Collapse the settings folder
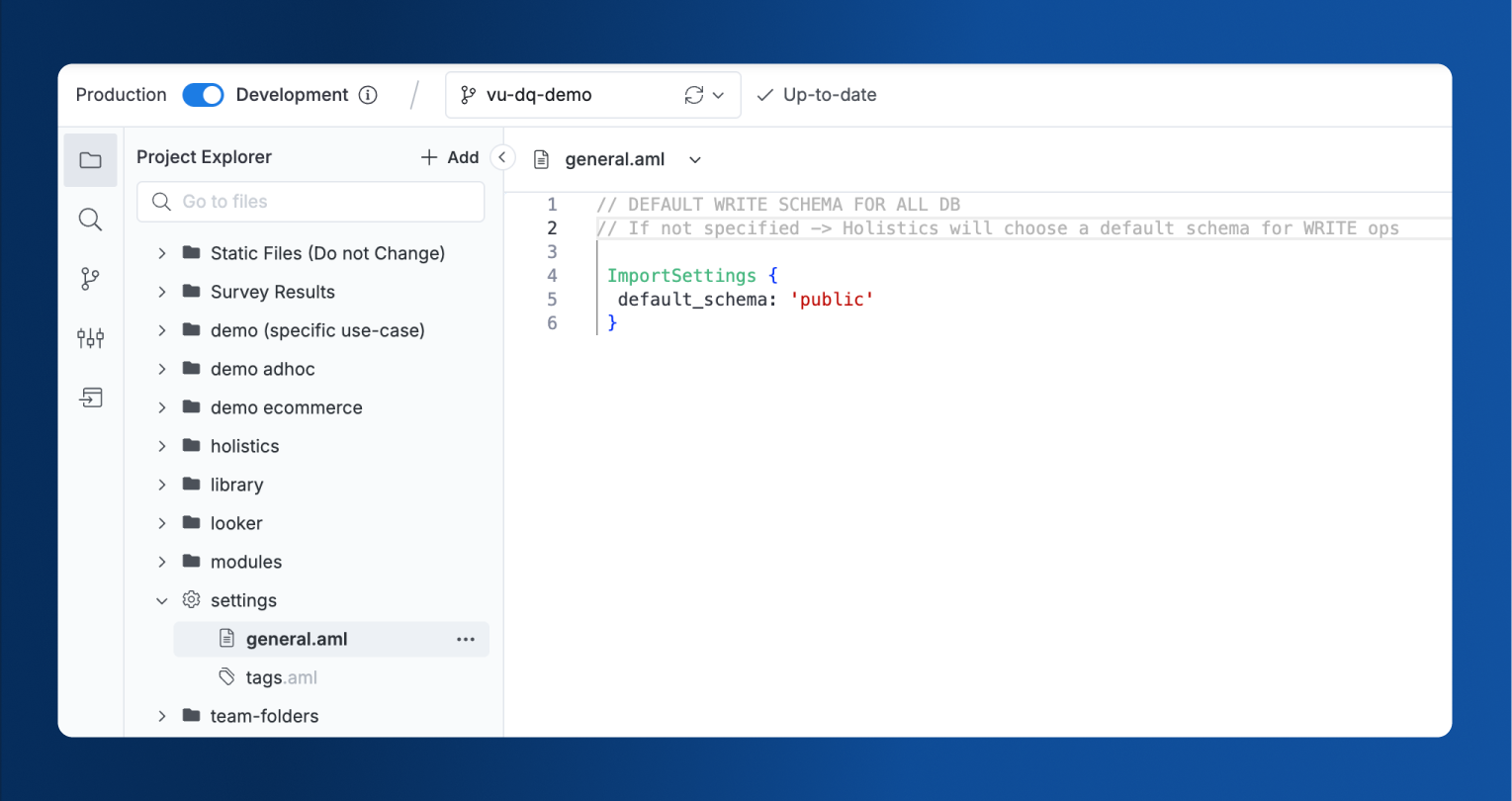 point(162,601)
